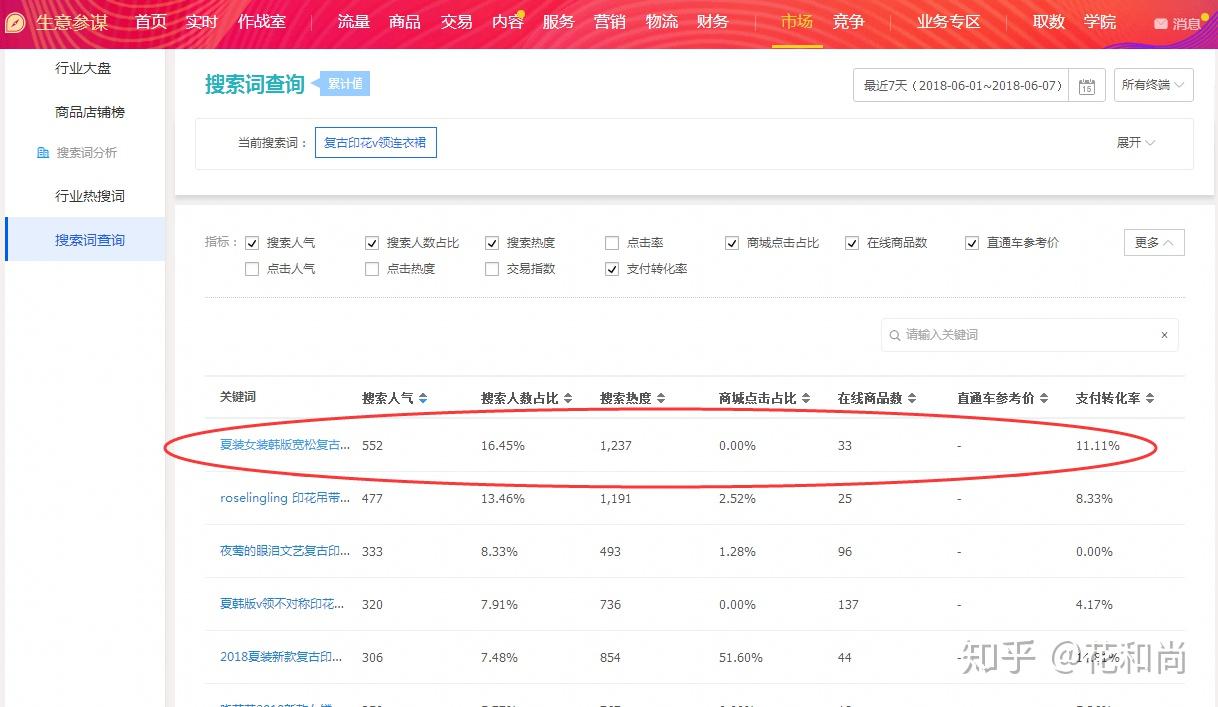Click the 消息 message icon
Image resolution: width=1218 pixels, height=707 pixels.
1160,23
